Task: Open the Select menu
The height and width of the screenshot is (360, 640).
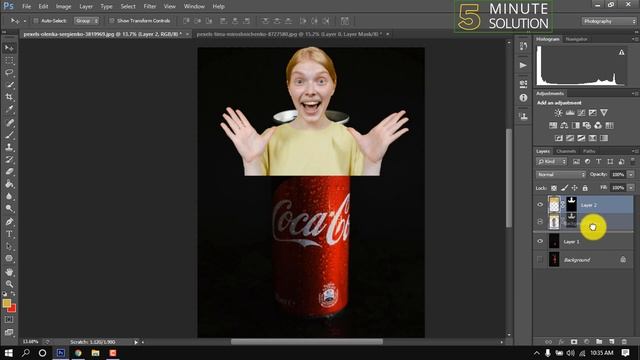Action: pos(128,7)
